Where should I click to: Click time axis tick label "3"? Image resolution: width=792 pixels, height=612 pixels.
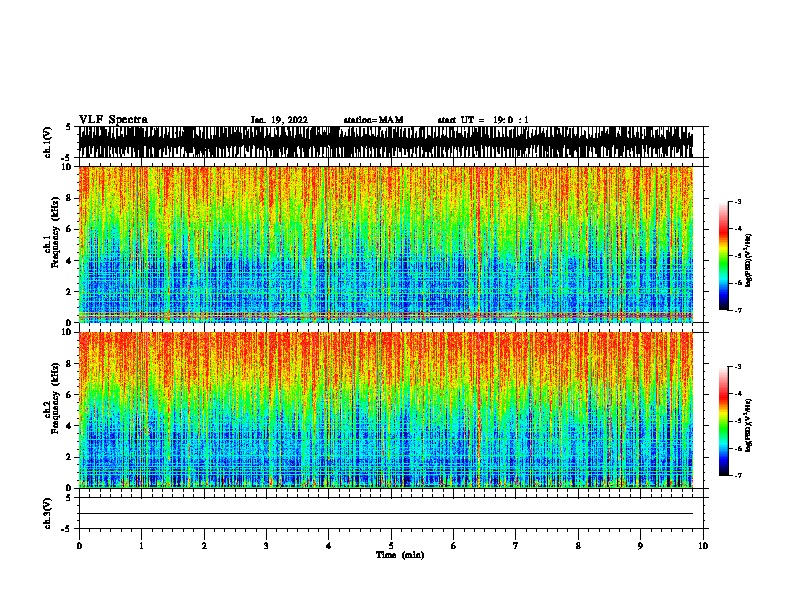pyautogui.click(x=266, y=546)
